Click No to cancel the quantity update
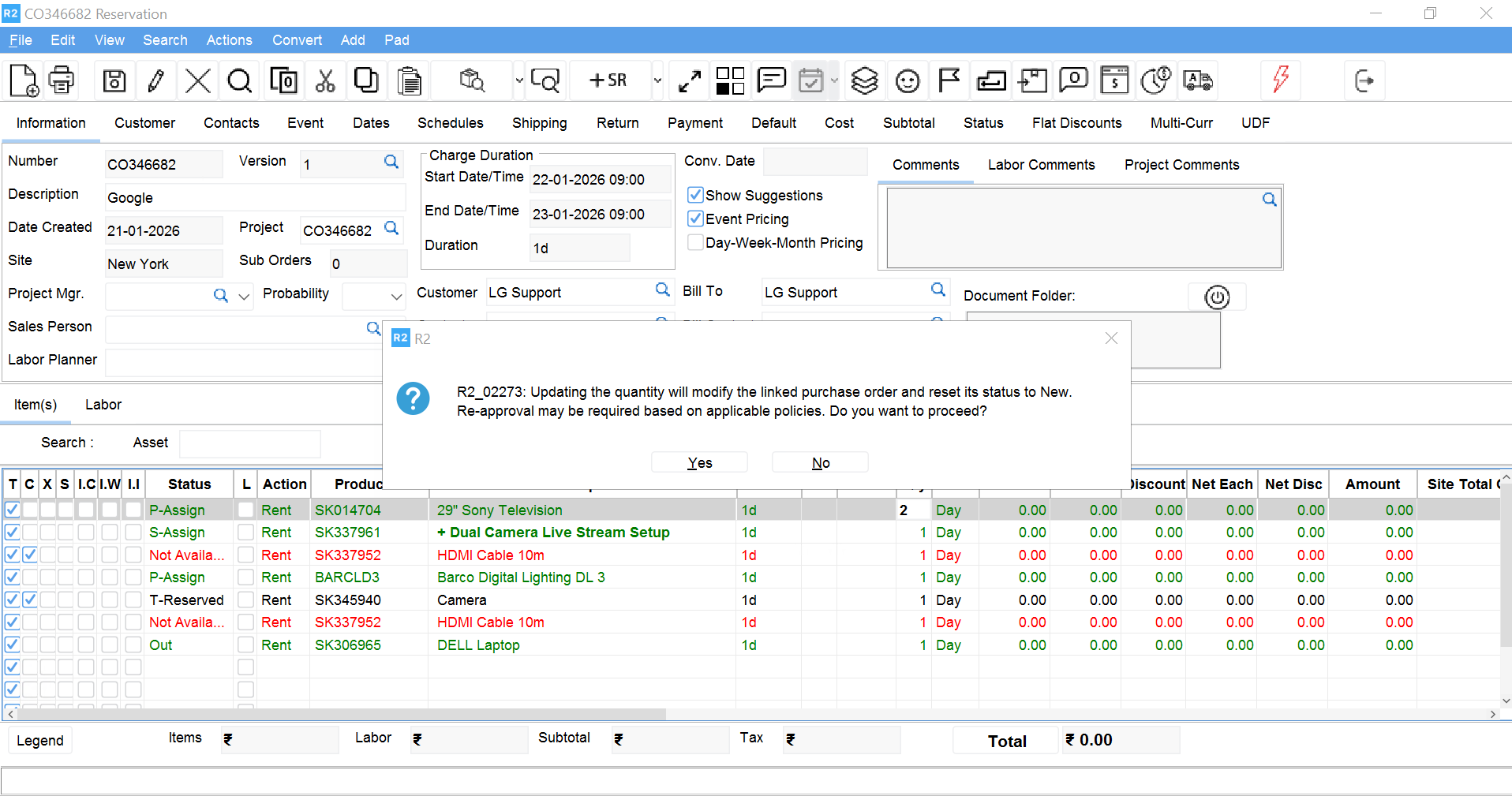Screen dimensions: 1512x796 pyautogui.click(x=820, y=462)
